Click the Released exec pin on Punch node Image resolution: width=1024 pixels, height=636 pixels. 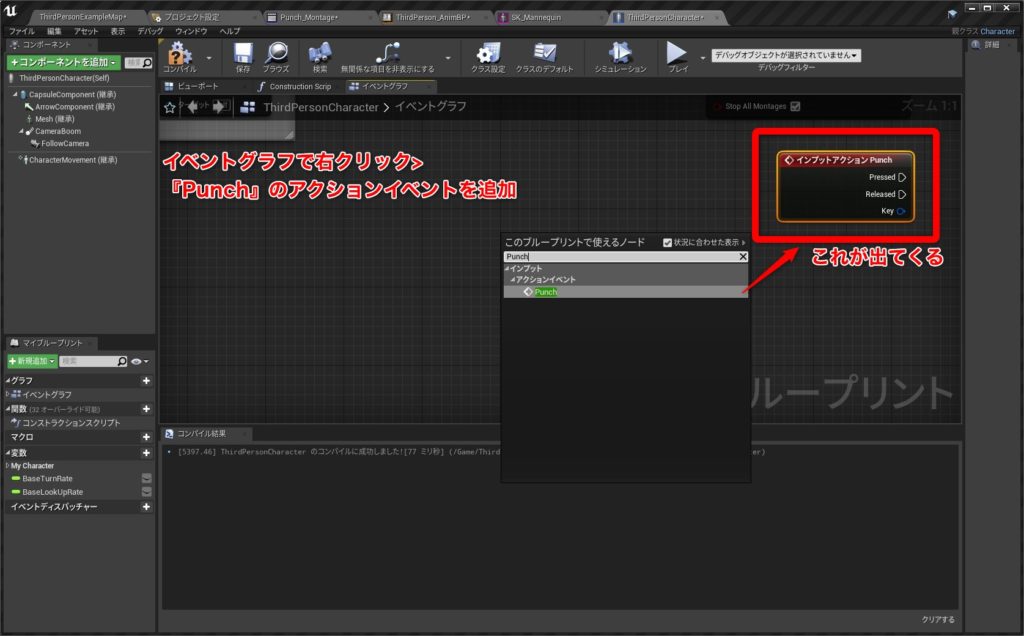902,194
